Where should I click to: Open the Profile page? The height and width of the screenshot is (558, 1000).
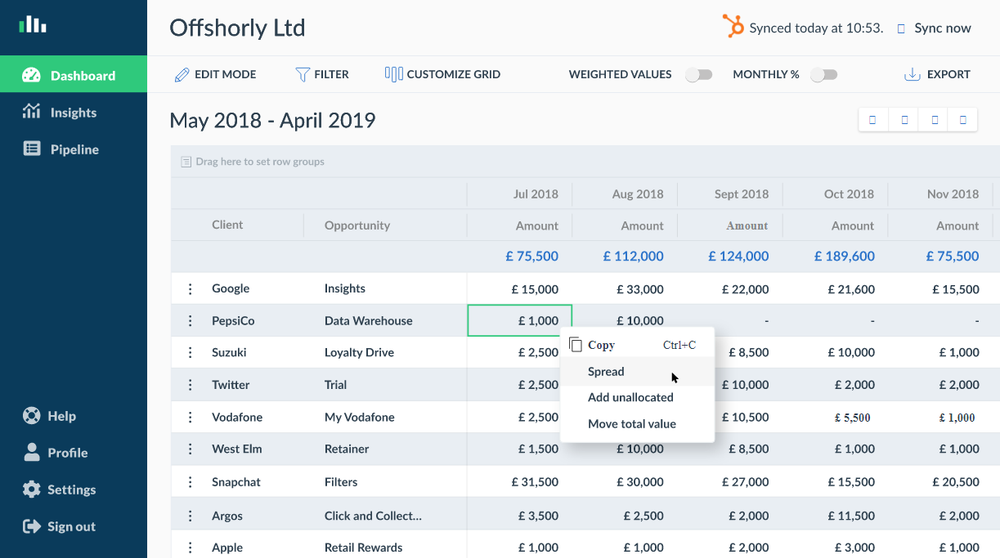55,453
